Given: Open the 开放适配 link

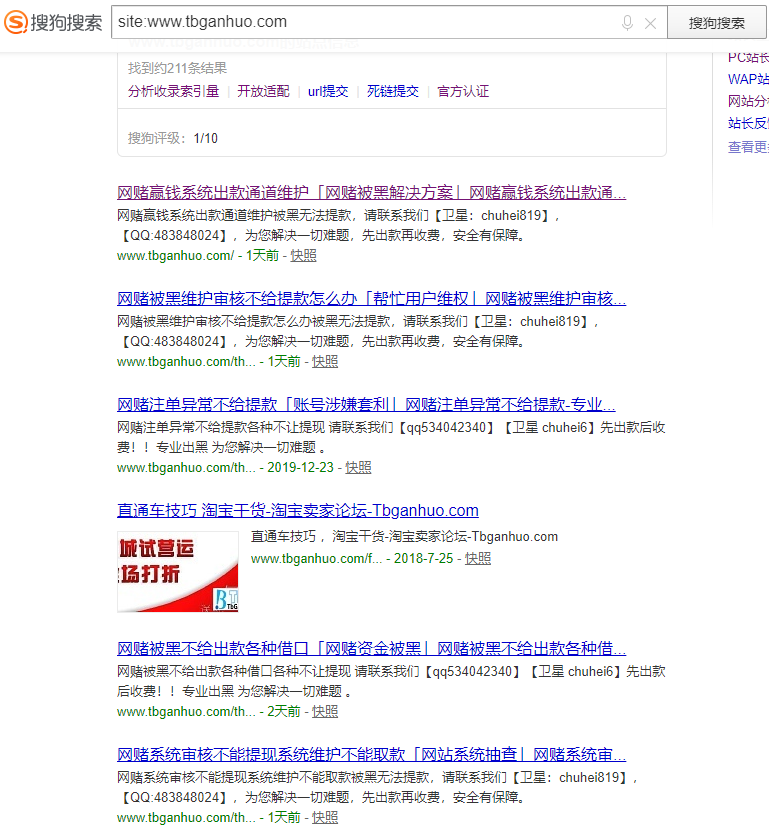Looking at the screenshot, I should pyautogui.click(x=263, y=91).
